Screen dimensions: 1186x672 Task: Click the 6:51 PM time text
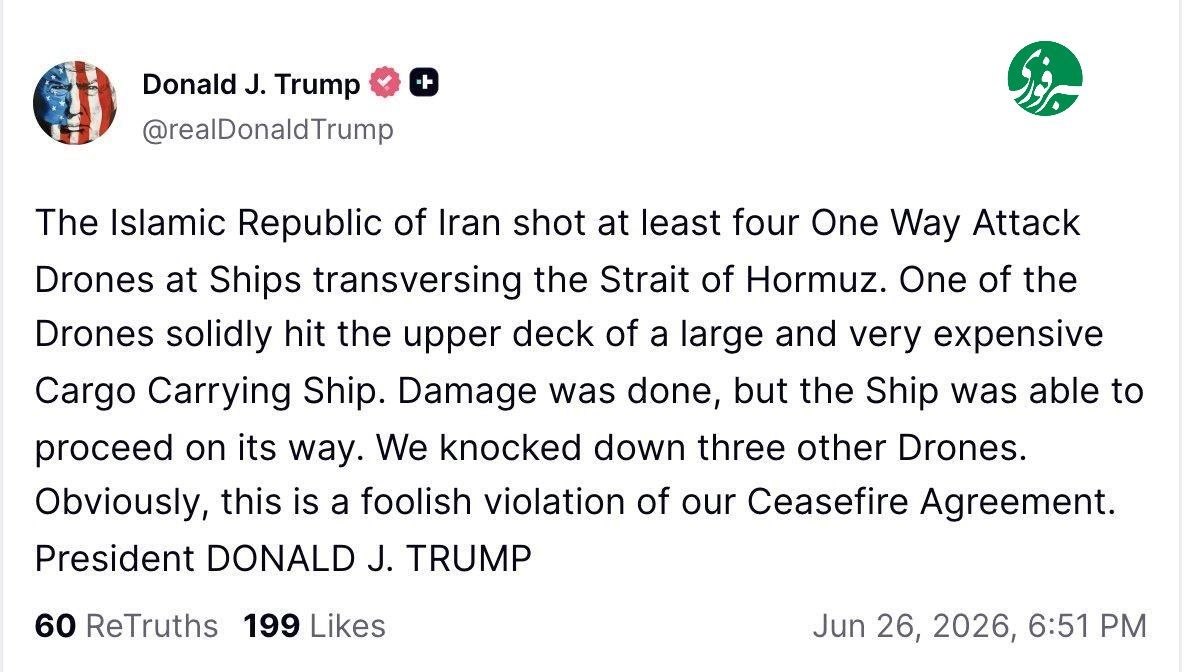coord(1088,627)
